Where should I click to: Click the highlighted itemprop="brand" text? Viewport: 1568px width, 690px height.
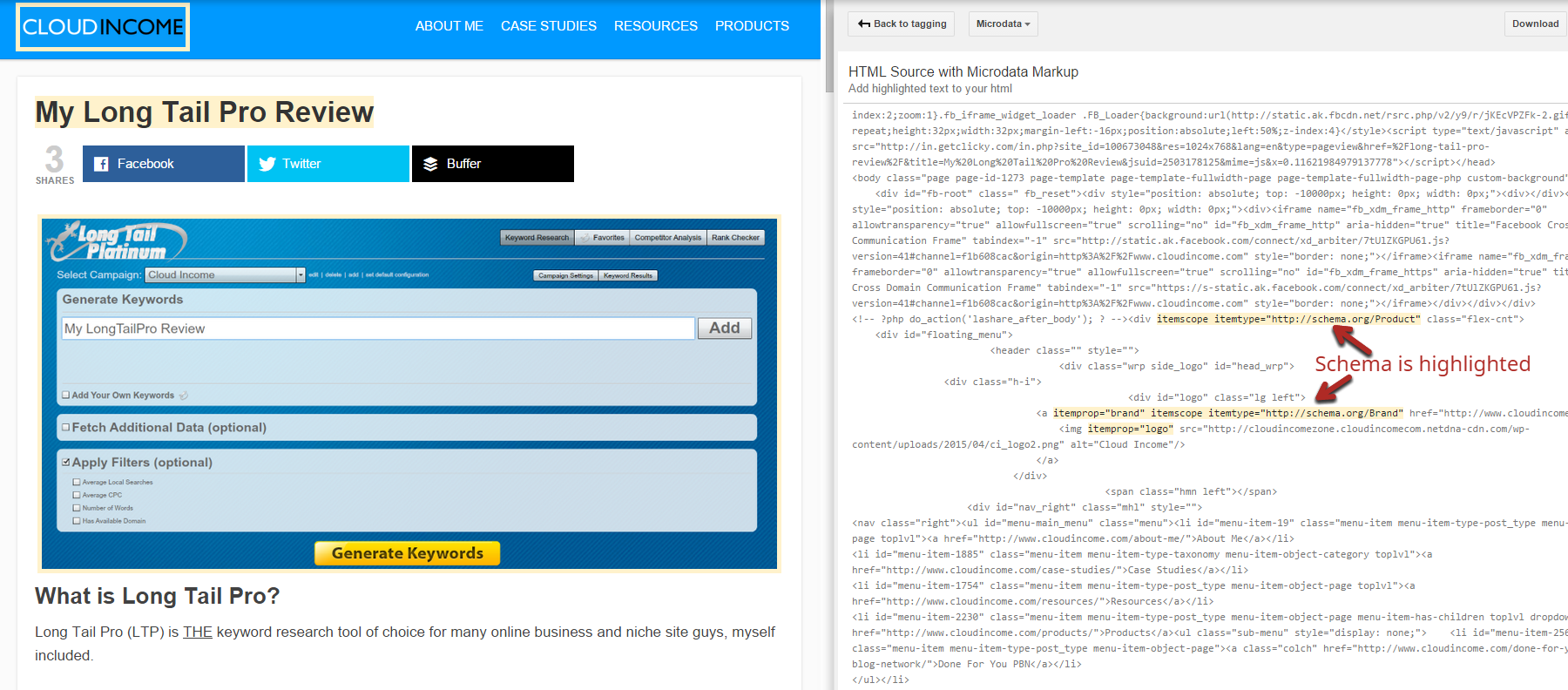point(1098,413)
